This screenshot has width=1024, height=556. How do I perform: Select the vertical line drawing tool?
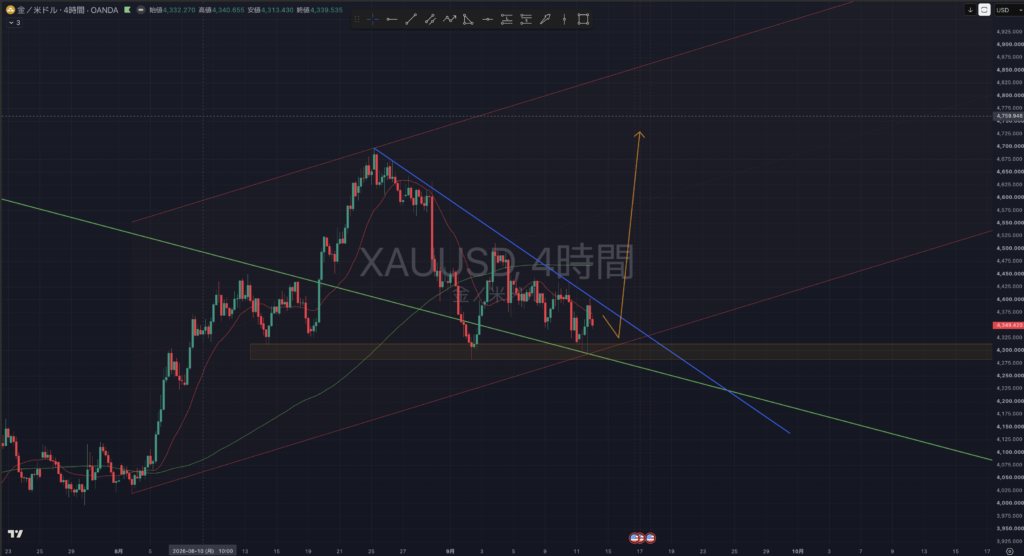point(564,20)
